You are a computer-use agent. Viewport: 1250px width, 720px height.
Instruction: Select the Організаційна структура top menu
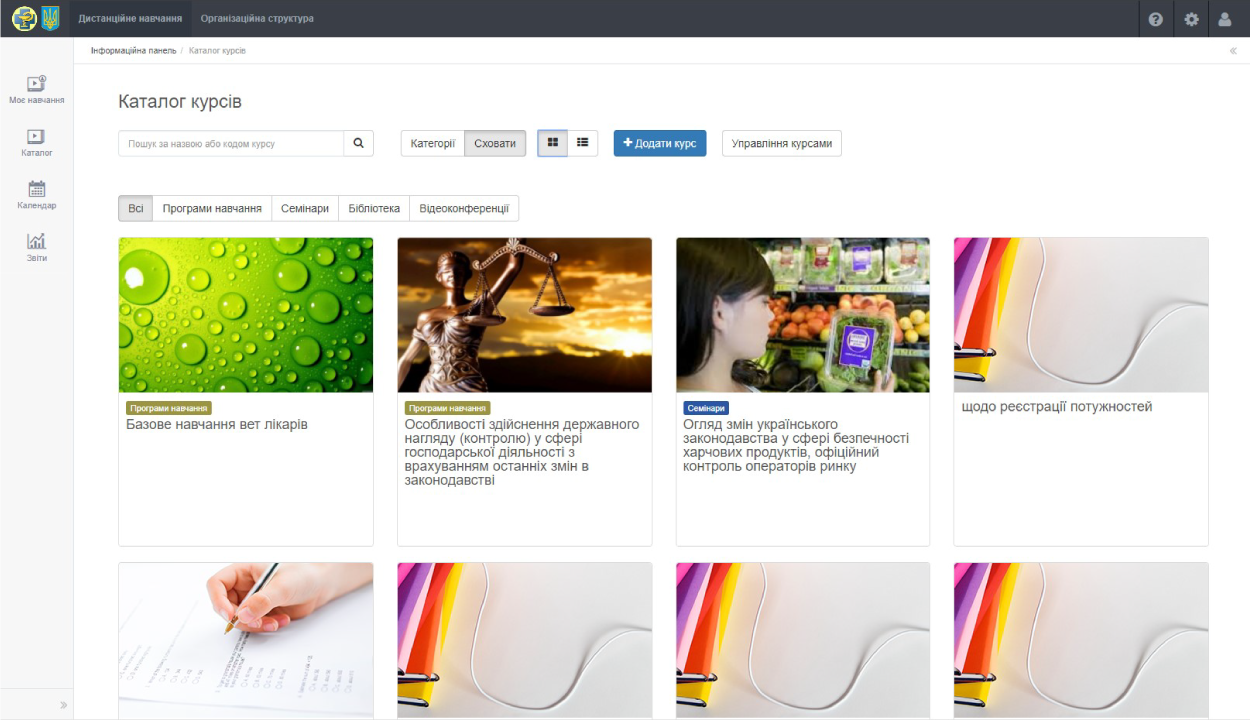point(257,19)
